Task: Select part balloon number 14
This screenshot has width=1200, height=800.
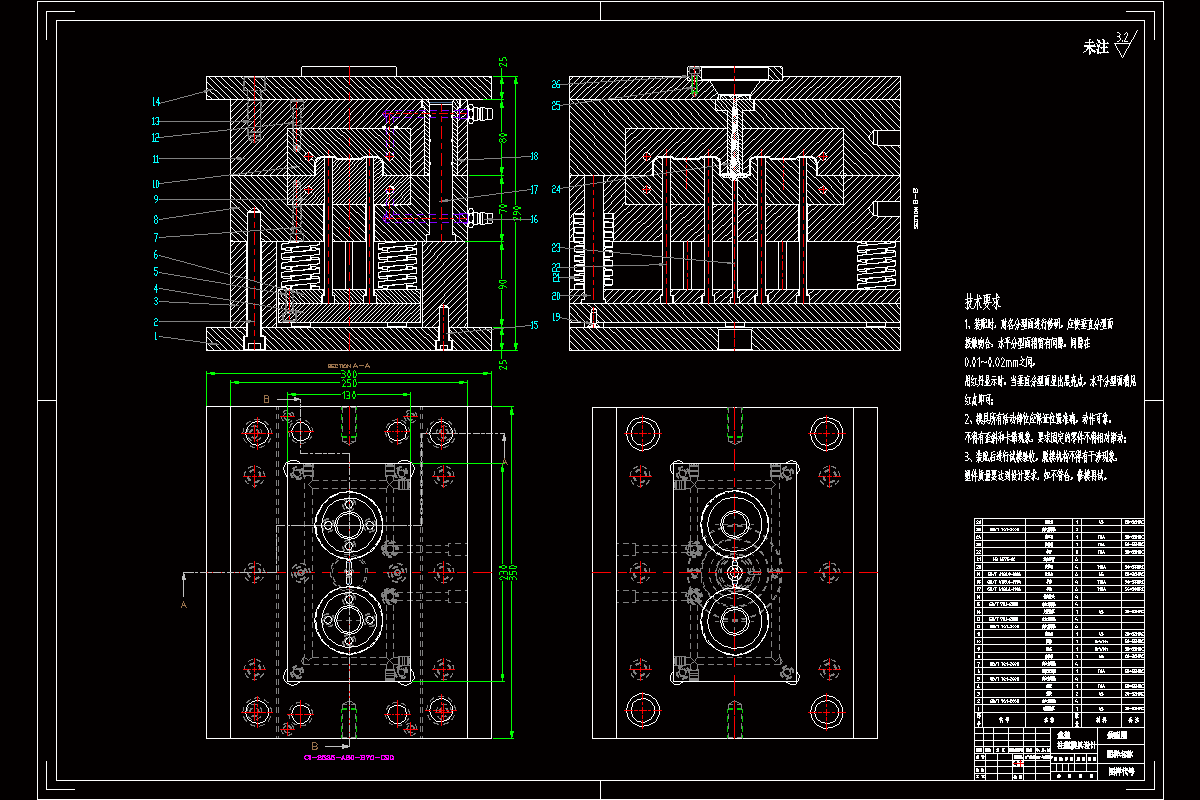Action: pyautogui.click(x=156, y=102)
